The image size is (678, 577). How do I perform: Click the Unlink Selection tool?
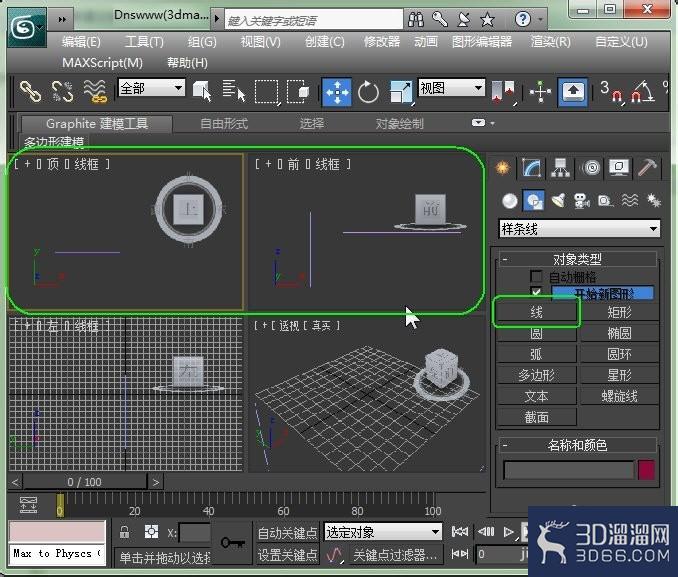(63, 91)
